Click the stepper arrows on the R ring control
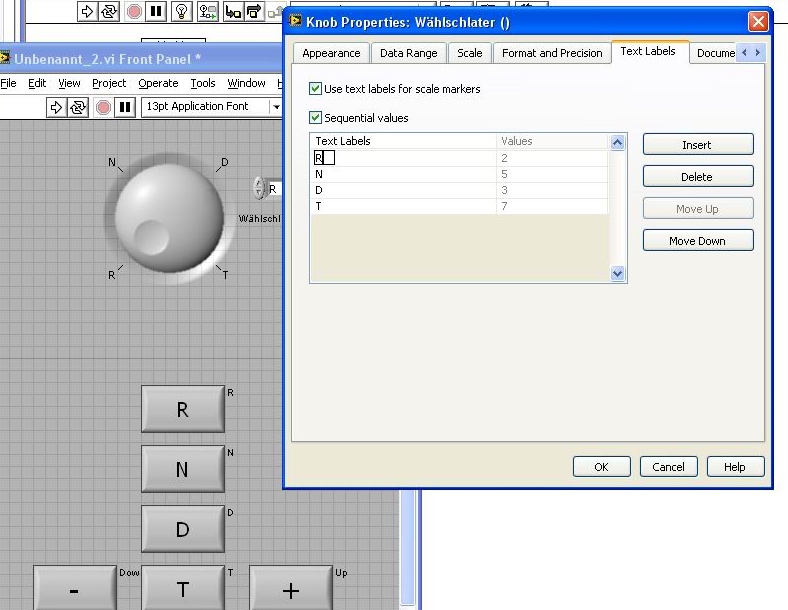 pos(259,188)
